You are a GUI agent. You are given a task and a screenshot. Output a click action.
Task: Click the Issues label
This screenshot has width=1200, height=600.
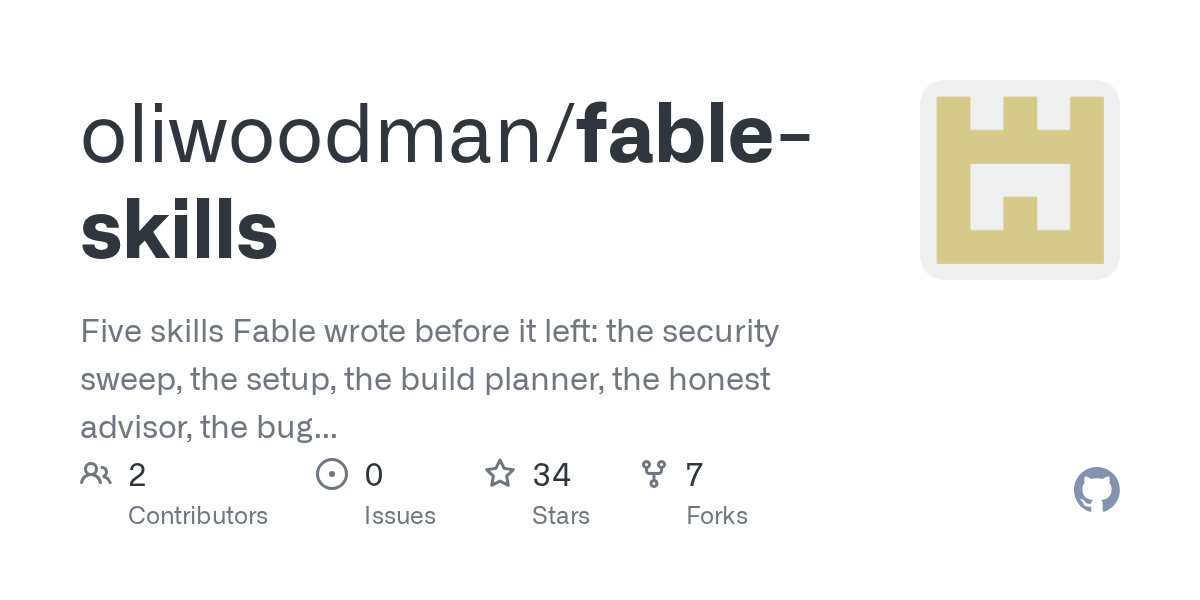pyautogui.click(x=400, y=516)
